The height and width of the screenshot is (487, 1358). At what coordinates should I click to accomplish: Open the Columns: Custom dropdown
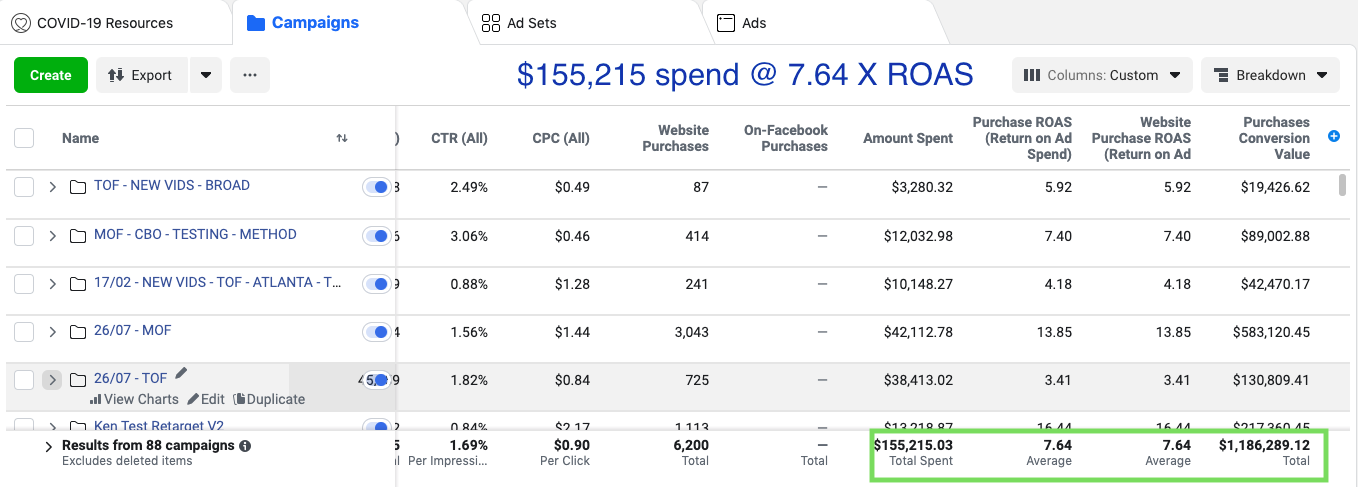click(x=1102, y=75)
